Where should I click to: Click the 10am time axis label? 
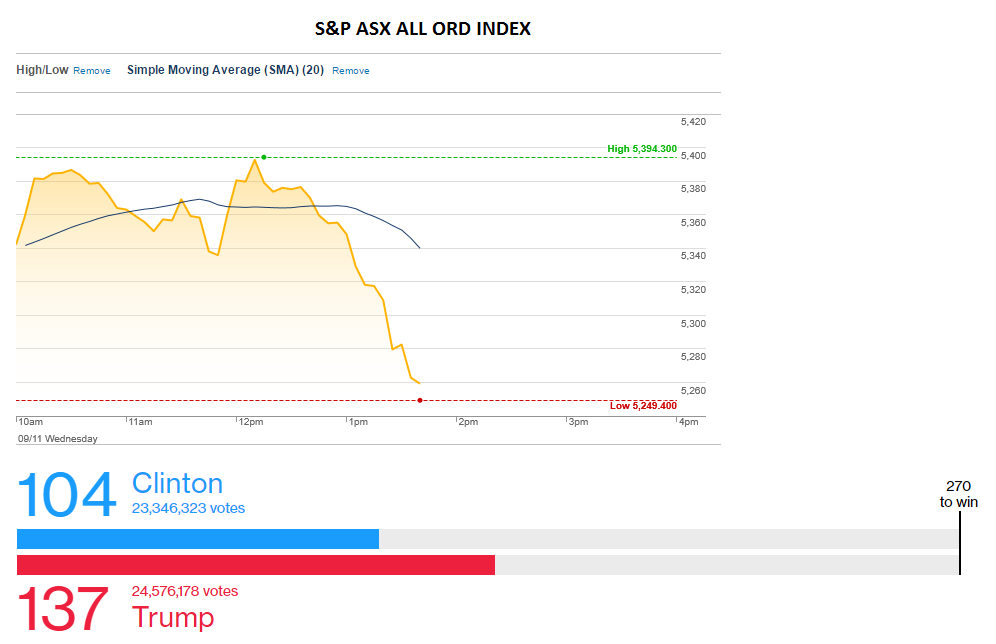click(x=30, y=422)
